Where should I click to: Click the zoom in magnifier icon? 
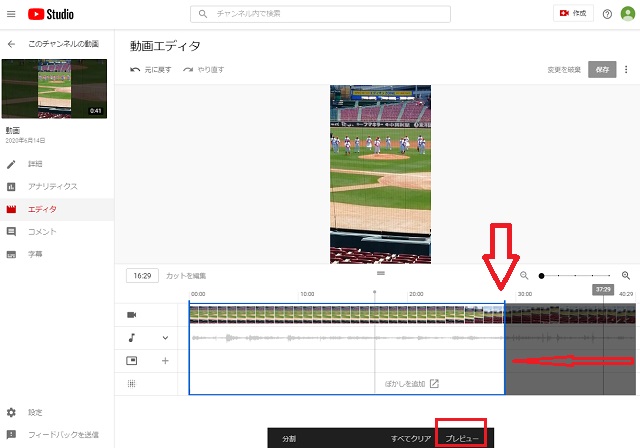pyautogui.click(x=626, y=276)
